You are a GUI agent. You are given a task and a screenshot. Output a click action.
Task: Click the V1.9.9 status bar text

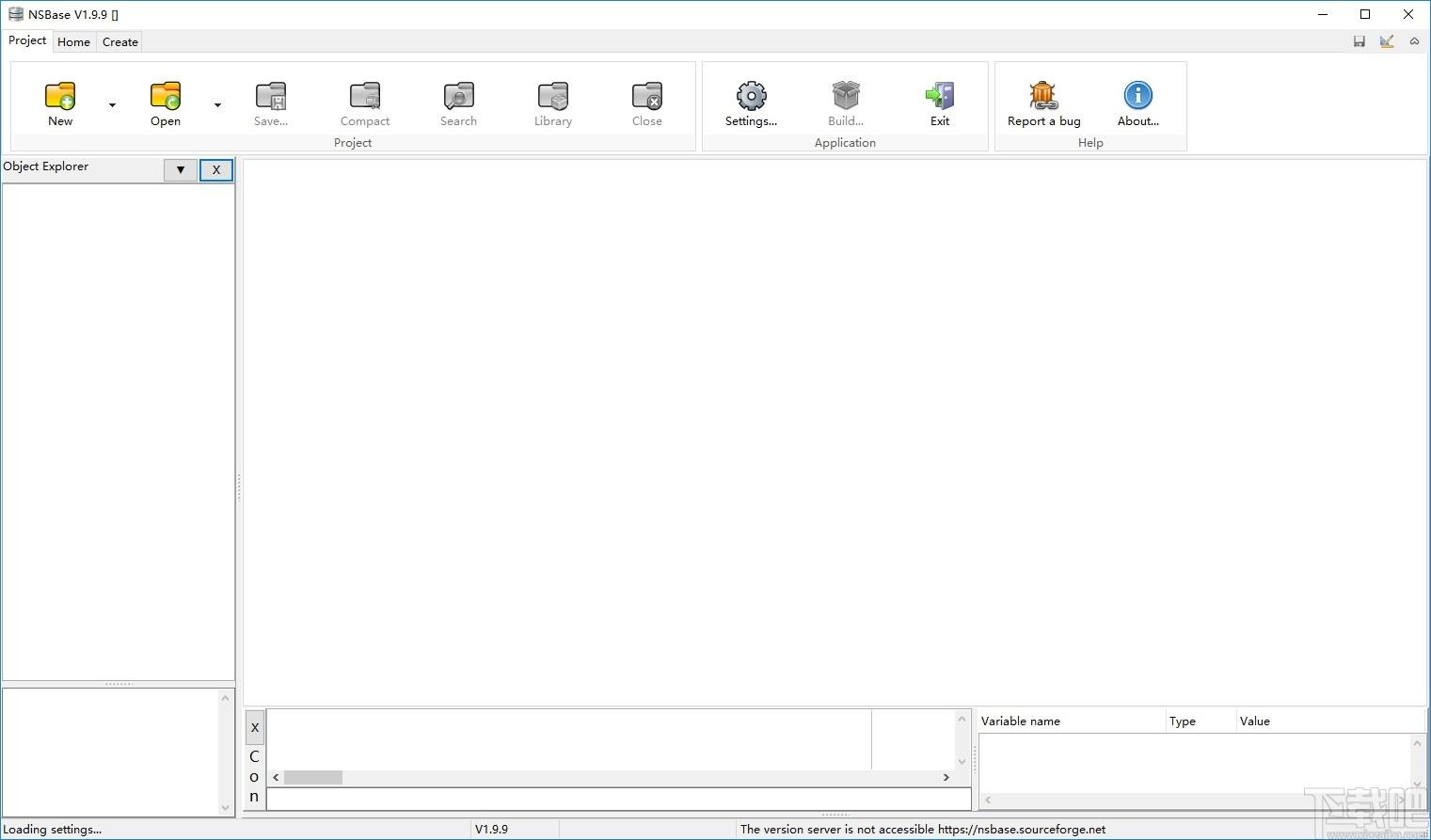pos(491,830)
